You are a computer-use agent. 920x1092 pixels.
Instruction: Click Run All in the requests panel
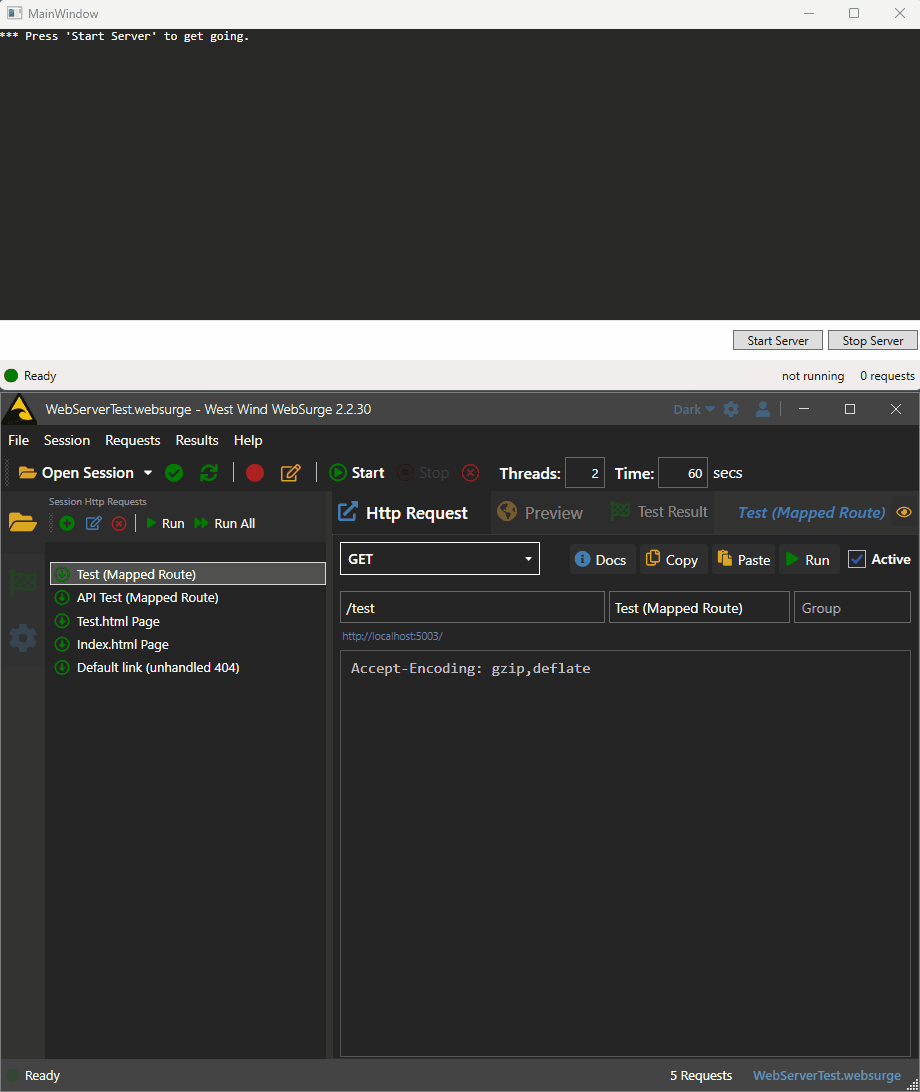point(224,524)
